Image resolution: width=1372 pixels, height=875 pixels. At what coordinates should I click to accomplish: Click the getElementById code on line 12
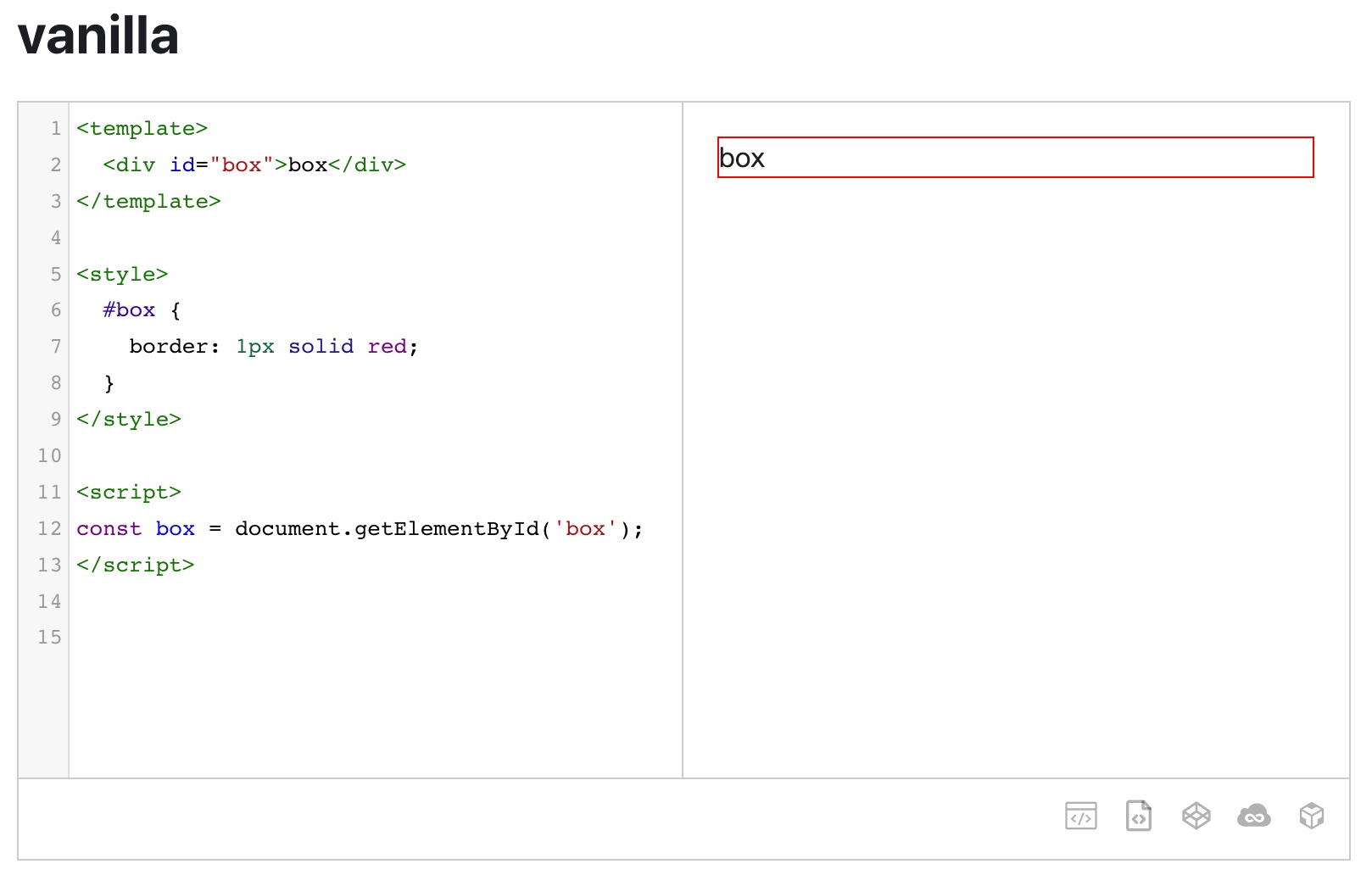coord(360,528)
